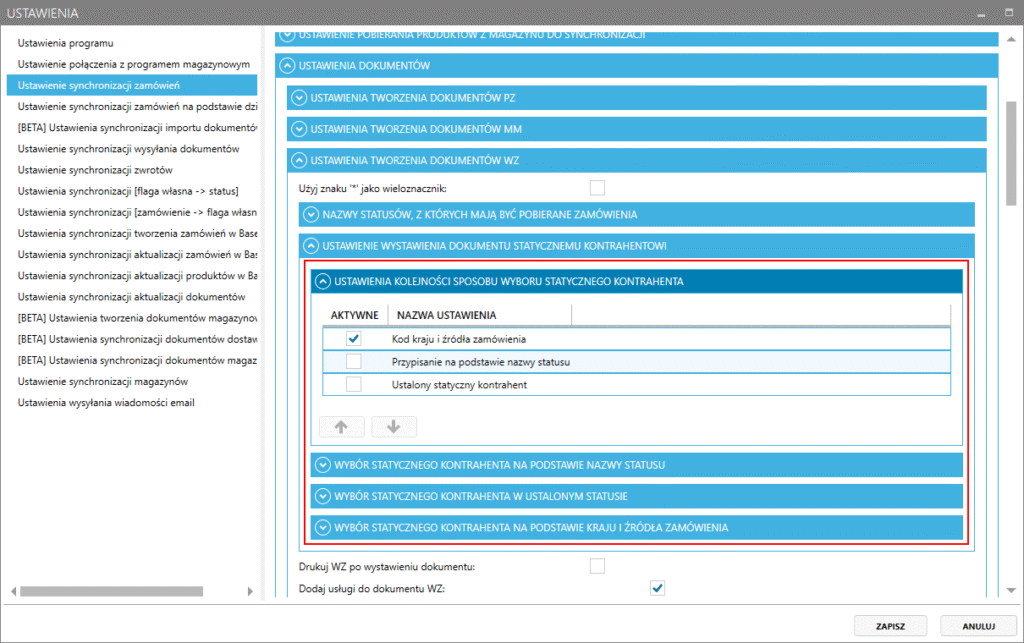Expand Ustawienia tworzenia dokumentów PZ chevron
1024x643 pixels.
click(x=299, y=98)
